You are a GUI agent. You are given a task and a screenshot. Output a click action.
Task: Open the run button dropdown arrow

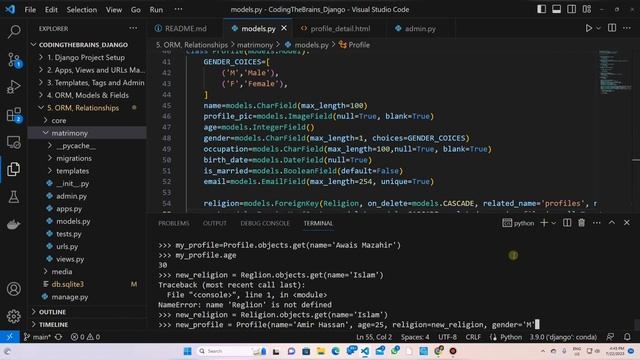[598, 29]
